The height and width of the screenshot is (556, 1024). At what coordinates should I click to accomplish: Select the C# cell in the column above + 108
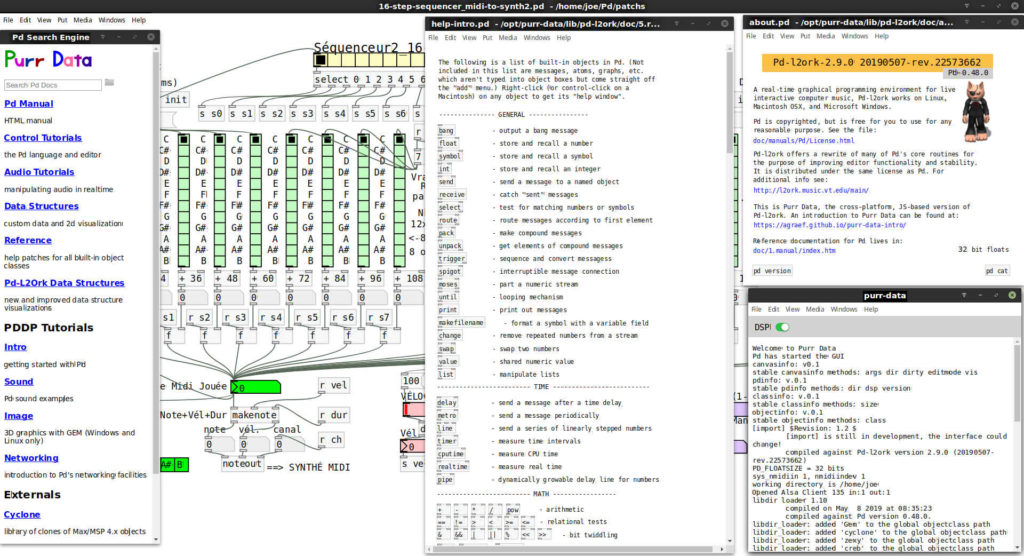click(x=400, y=150)
